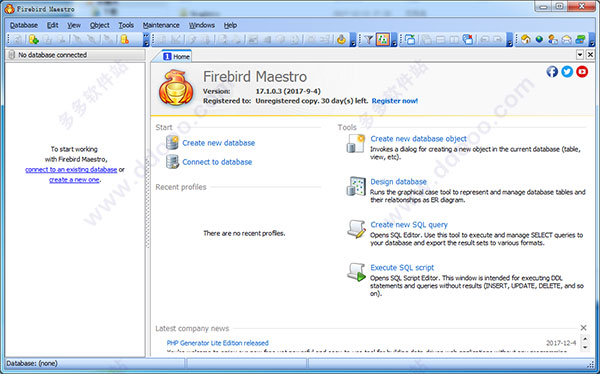Click the Connect to database icon
Screen dimensions: 600x374
click(172, 162)
